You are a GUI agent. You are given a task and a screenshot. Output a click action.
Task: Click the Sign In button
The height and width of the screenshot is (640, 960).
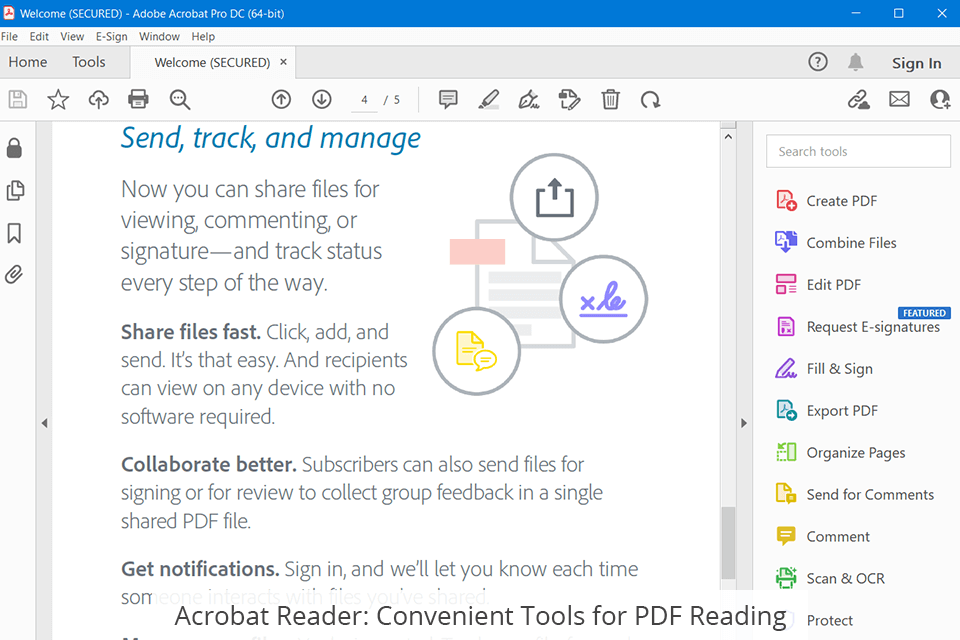click(x=917, y=63)
